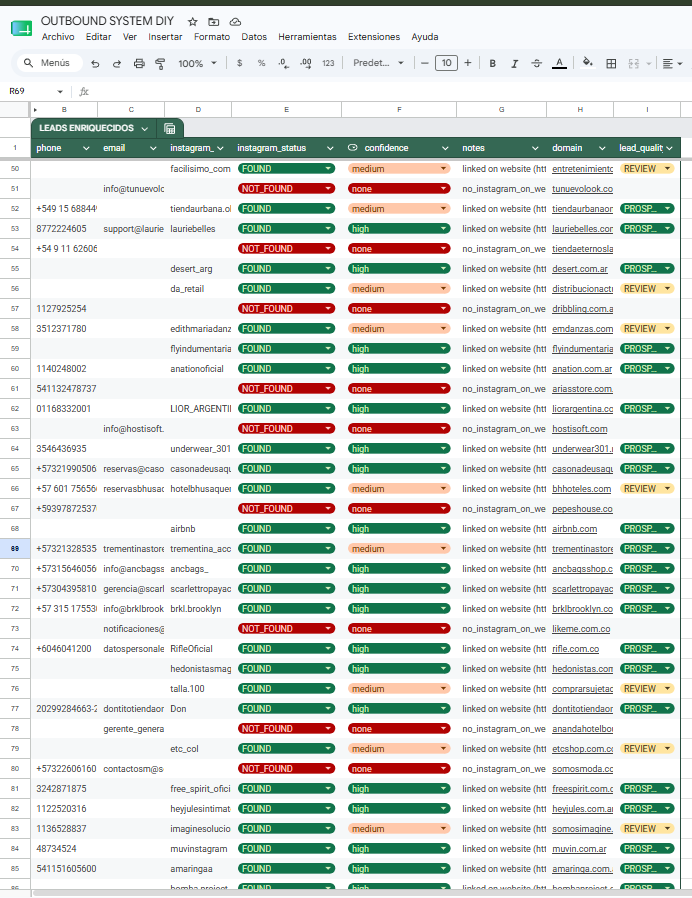The image size is (692, 898).
Task: Open the notes column dropdown
Action: [535, 148]
